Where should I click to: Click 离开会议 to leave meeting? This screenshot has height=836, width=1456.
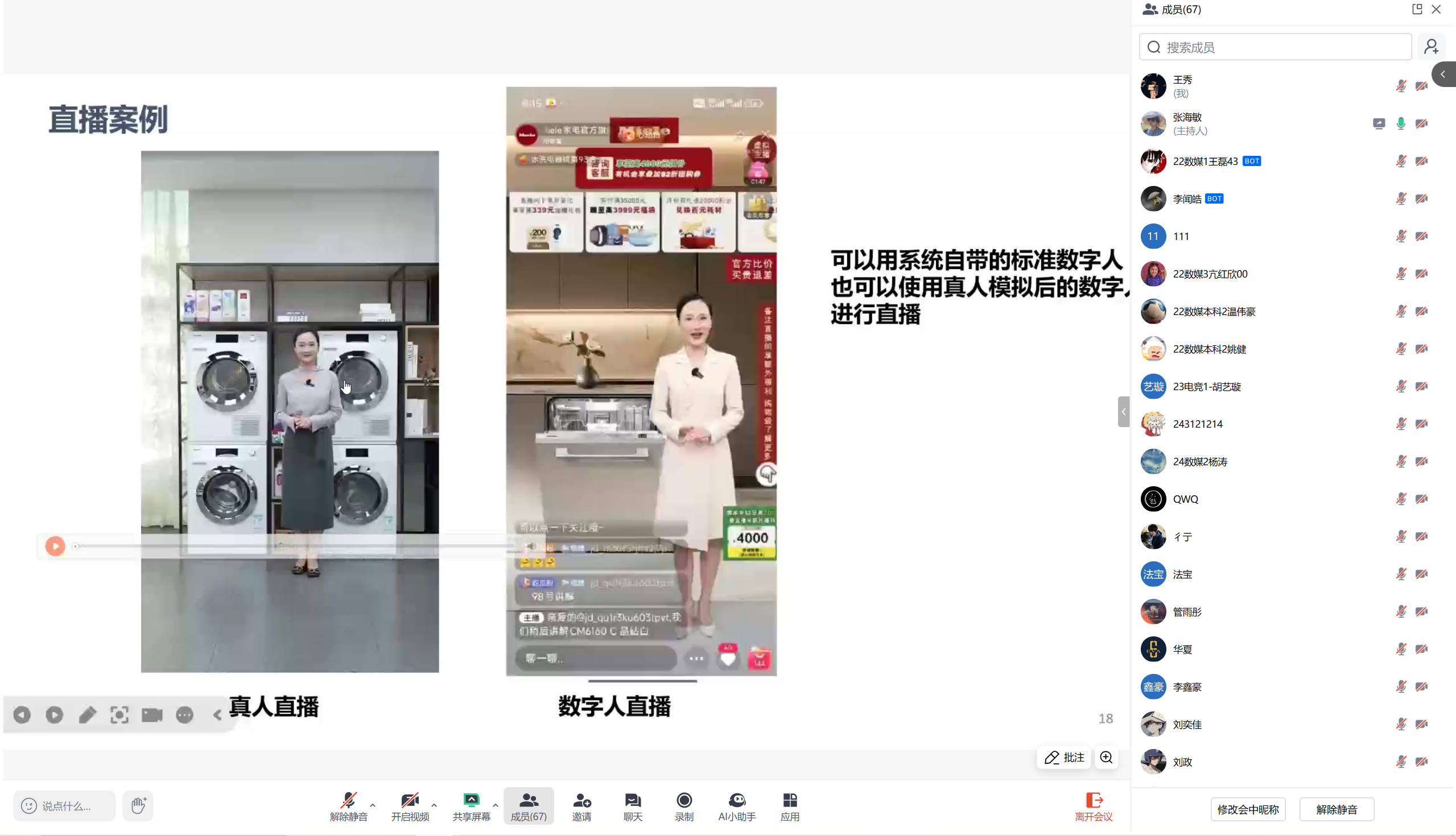[x=1093, y=806]
